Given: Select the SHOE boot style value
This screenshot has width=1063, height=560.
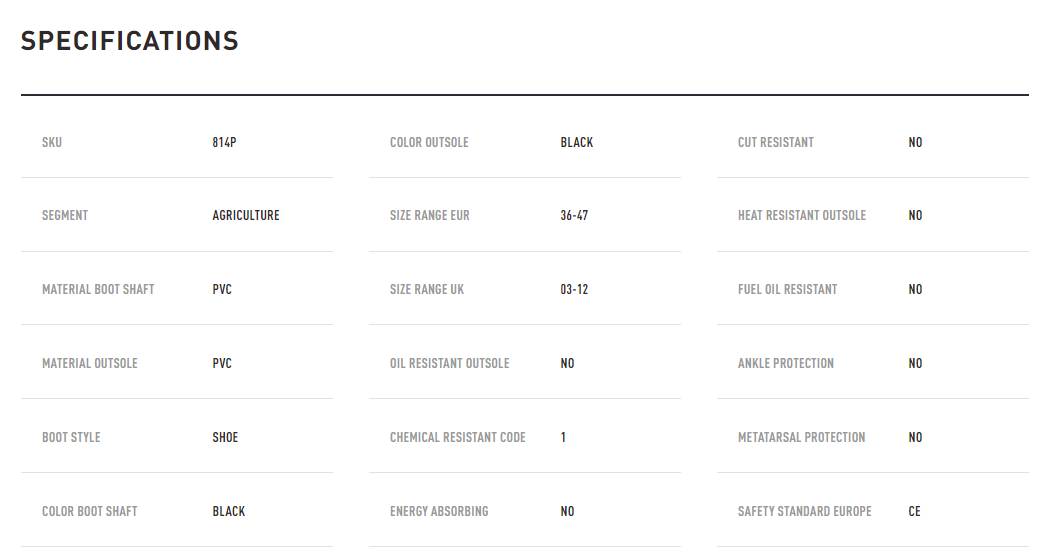Looking at the screenshot, I should point(225,437).
